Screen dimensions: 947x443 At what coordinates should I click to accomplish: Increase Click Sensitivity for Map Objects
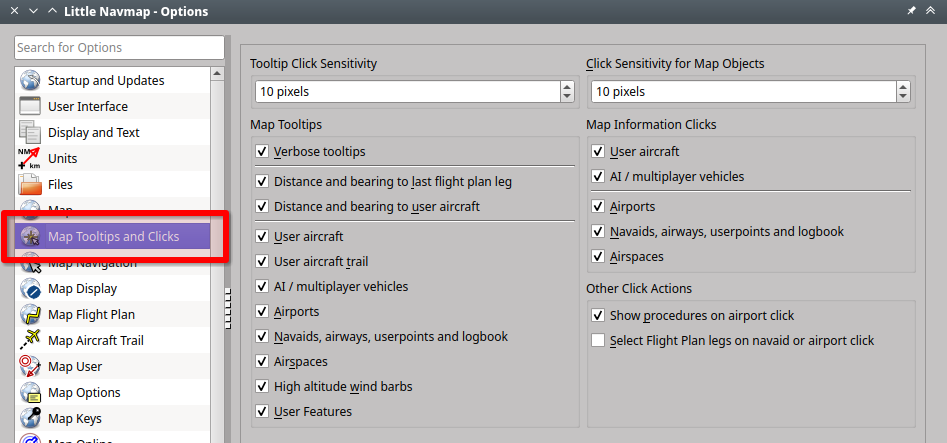903,87
